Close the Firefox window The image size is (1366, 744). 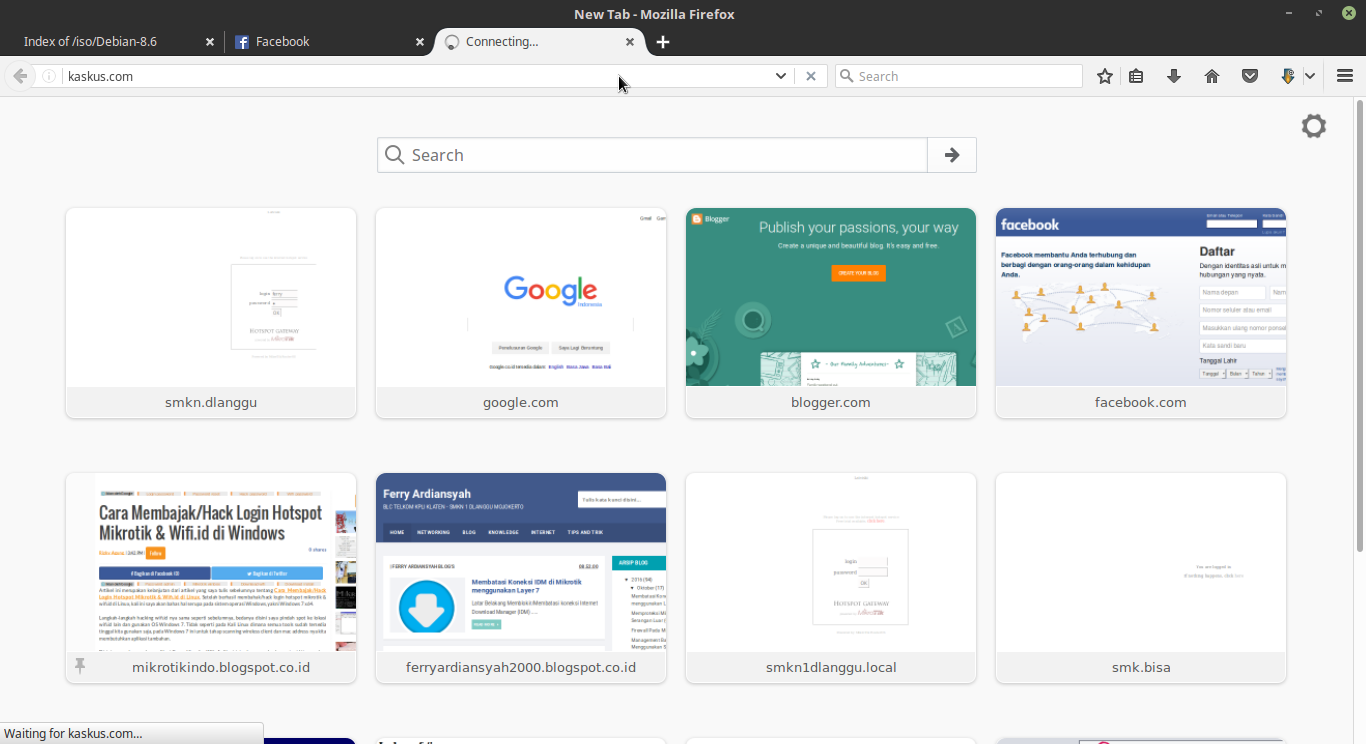click(x=1349, y=13)
